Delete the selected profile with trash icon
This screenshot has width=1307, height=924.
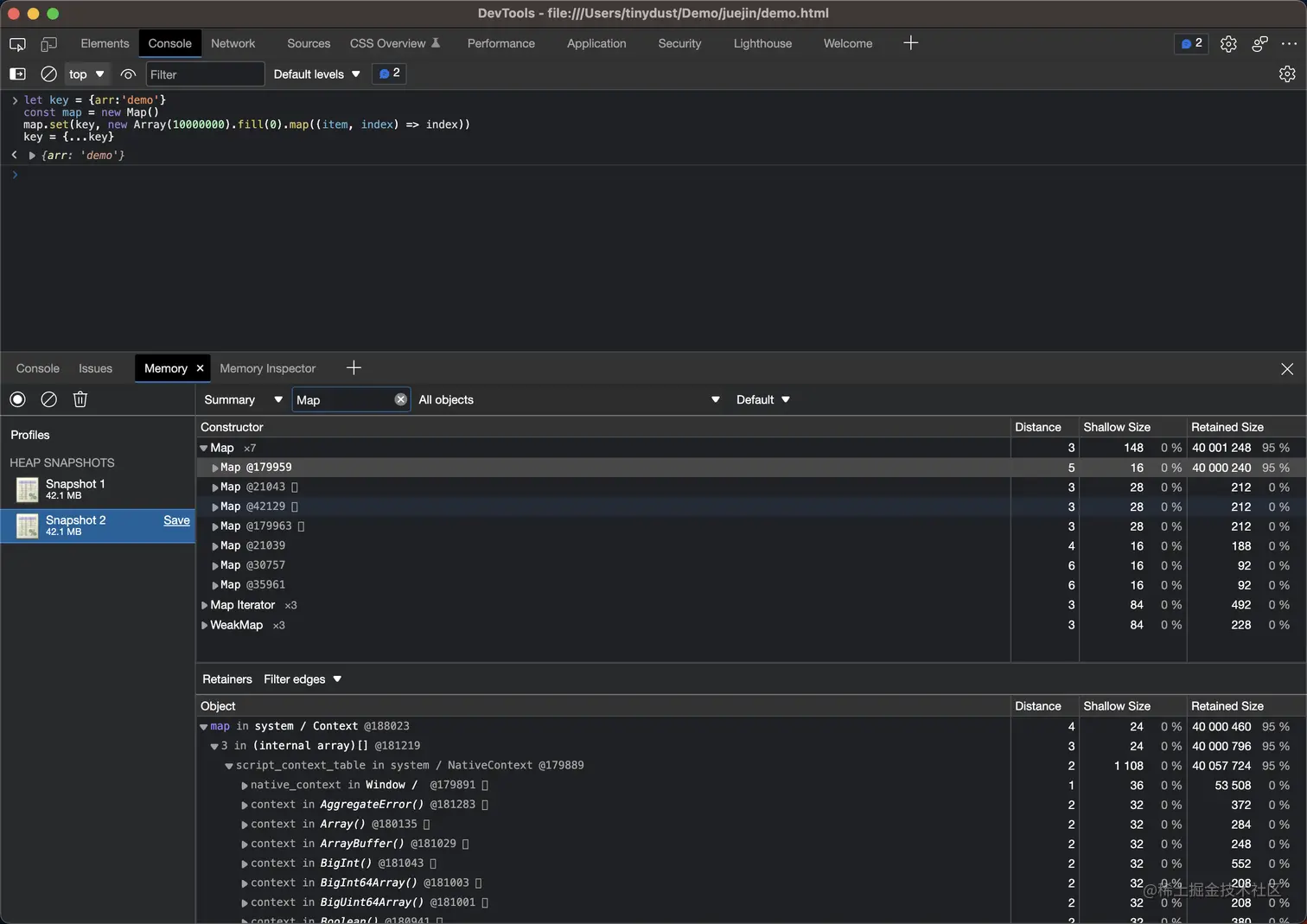tap(80, 399)
